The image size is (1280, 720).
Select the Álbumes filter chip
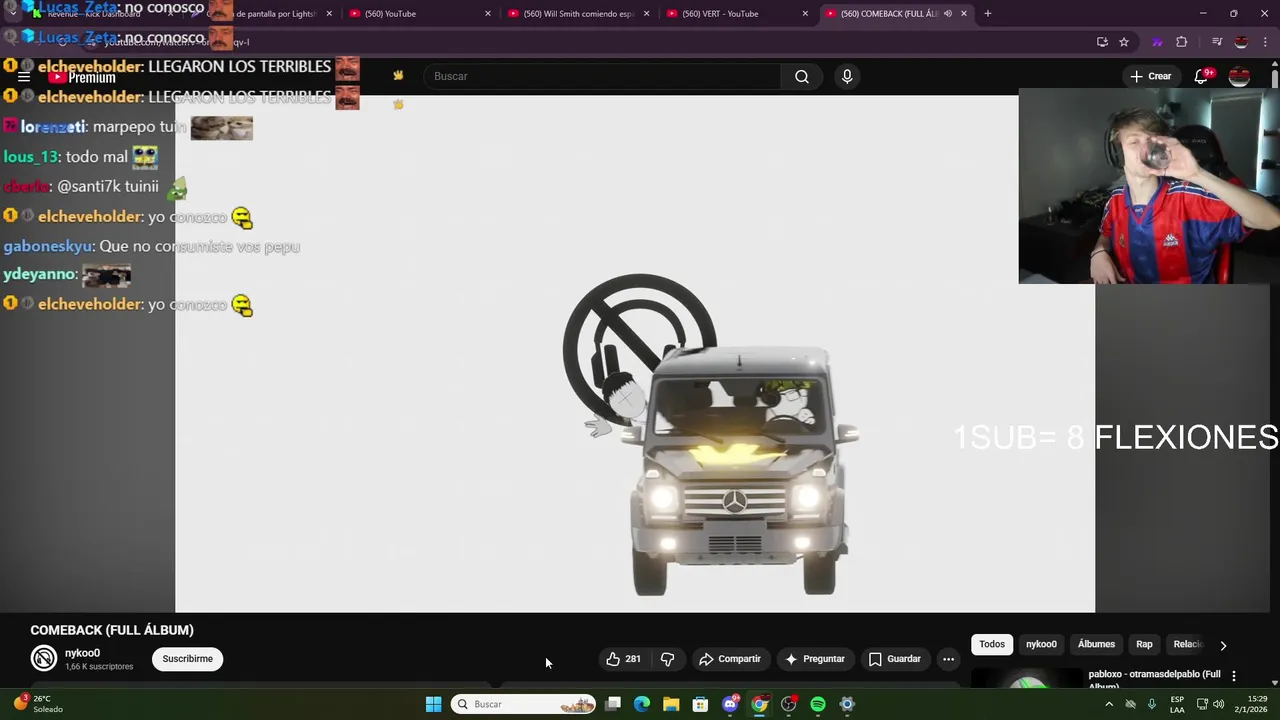(x=1096, y=644)
